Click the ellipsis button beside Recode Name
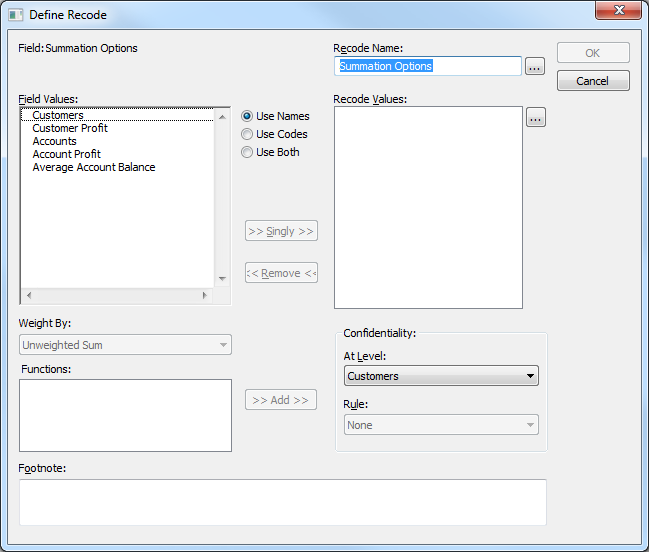The image size is (649, 552). [x=535, y=67]
